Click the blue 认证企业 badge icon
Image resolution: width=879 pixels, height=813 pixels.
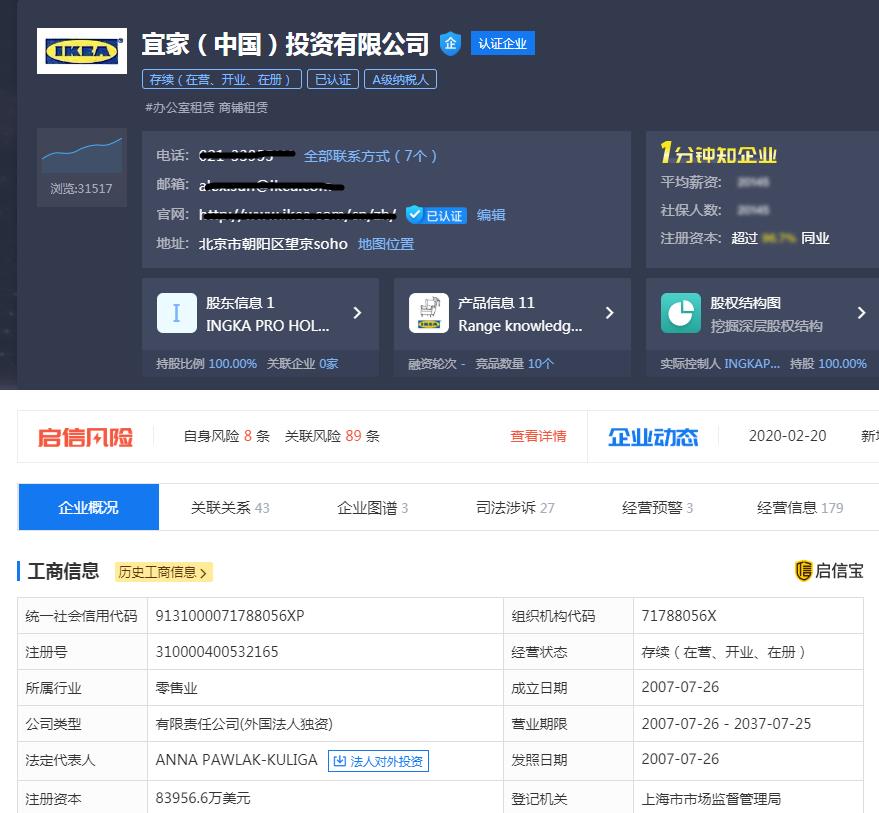click(x=503, y=43)
